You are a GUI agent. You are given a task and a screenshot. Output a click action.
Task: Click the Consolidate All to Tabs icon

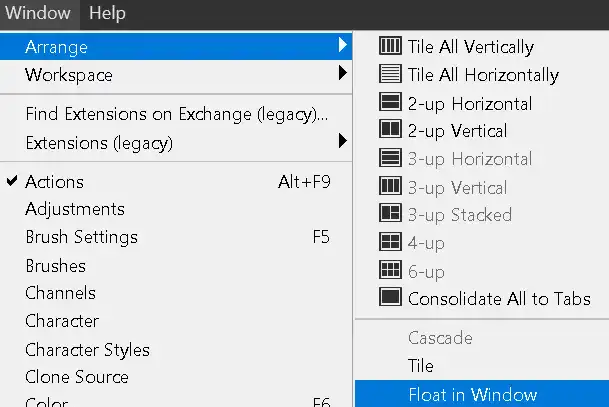point(391,298)
